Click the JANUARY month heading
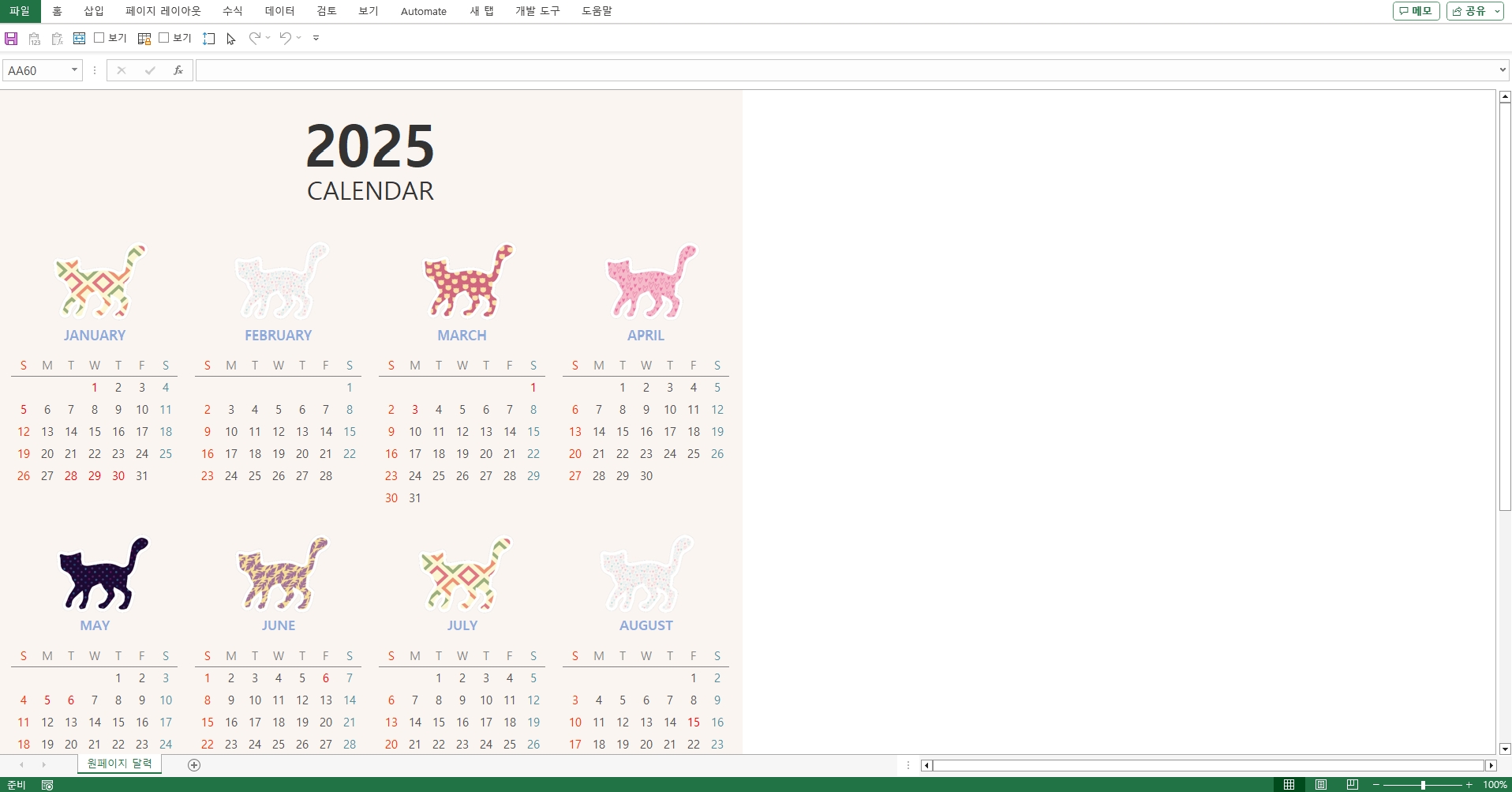1512x792 pixels. (95, 336)
